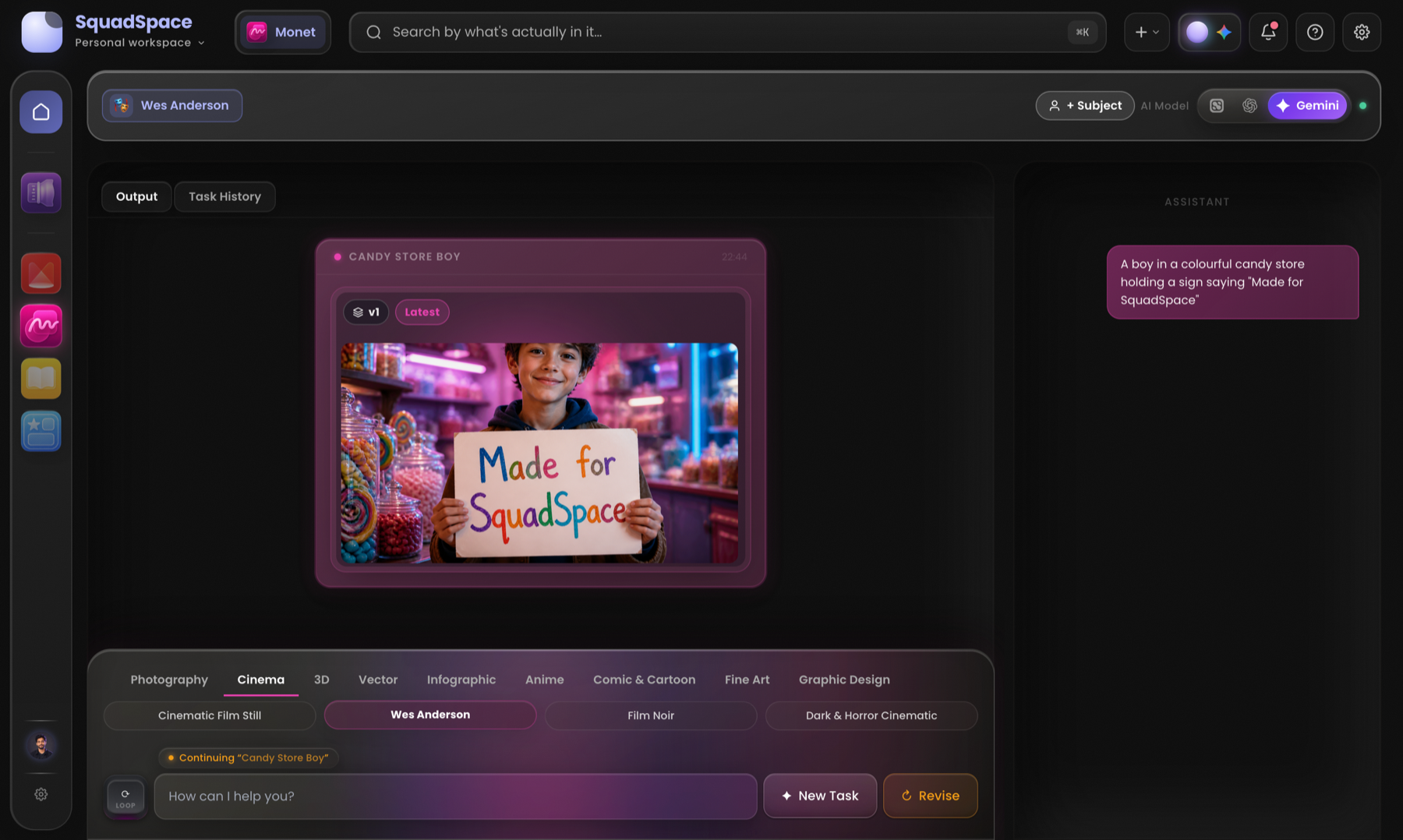The width and height of the screenshot is (1403, 840).
Task: Select the Fine Art category tab
Action: tap(747, 679)
